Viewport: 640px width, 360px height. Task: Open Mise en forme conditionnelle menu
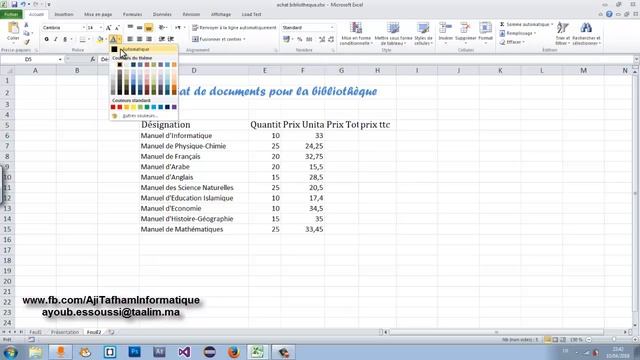(x=356, y=33)
